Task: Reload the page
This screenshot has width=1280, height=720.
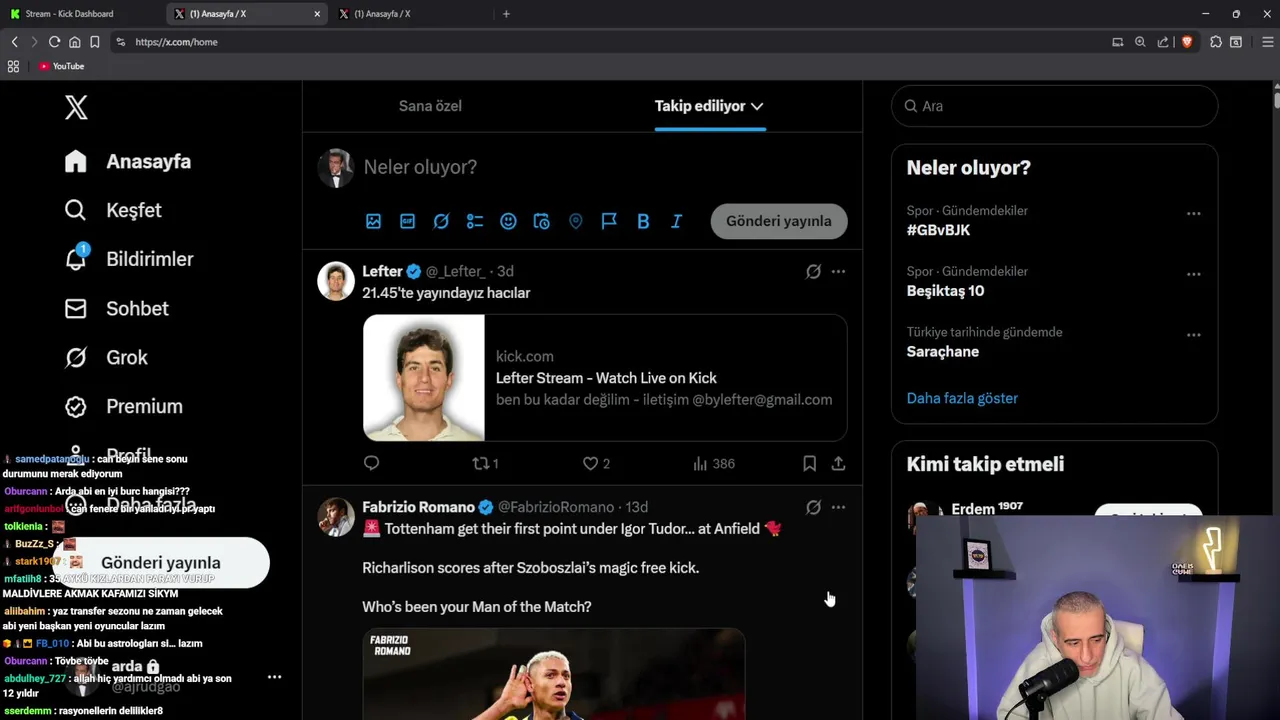Action: 54,42
